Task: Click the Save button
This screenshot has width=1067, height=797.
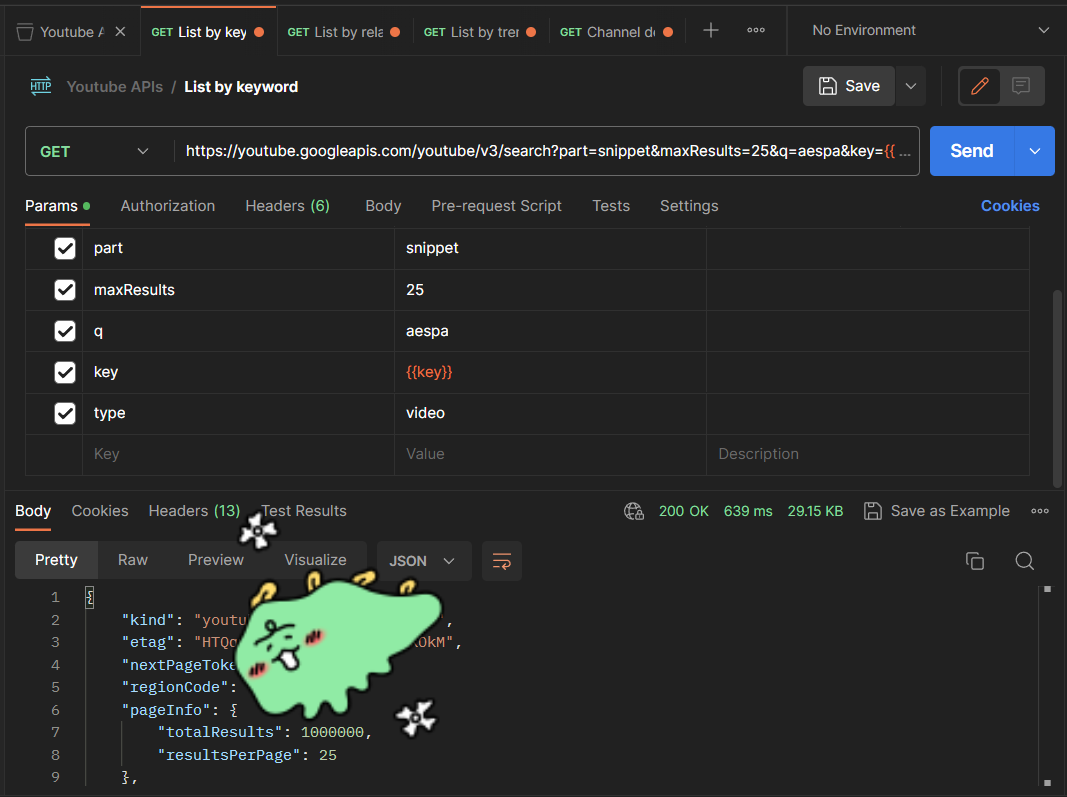Action: (849, 86)
